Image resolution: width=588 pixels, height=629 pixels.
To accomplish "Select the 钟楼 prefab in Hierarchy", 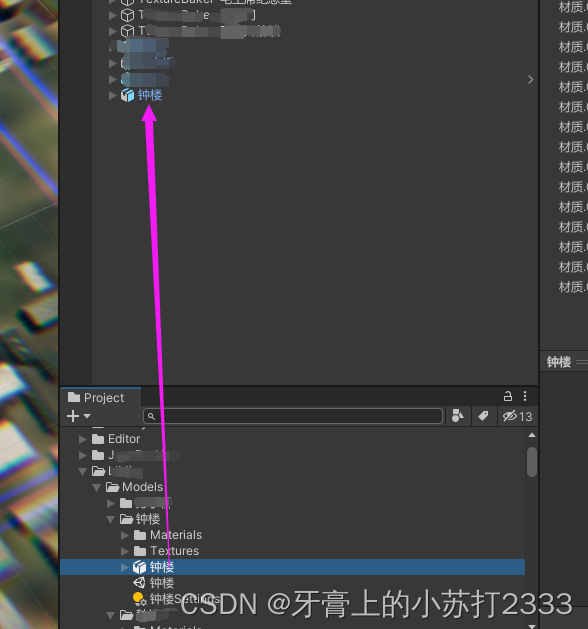I will point(150,95).
